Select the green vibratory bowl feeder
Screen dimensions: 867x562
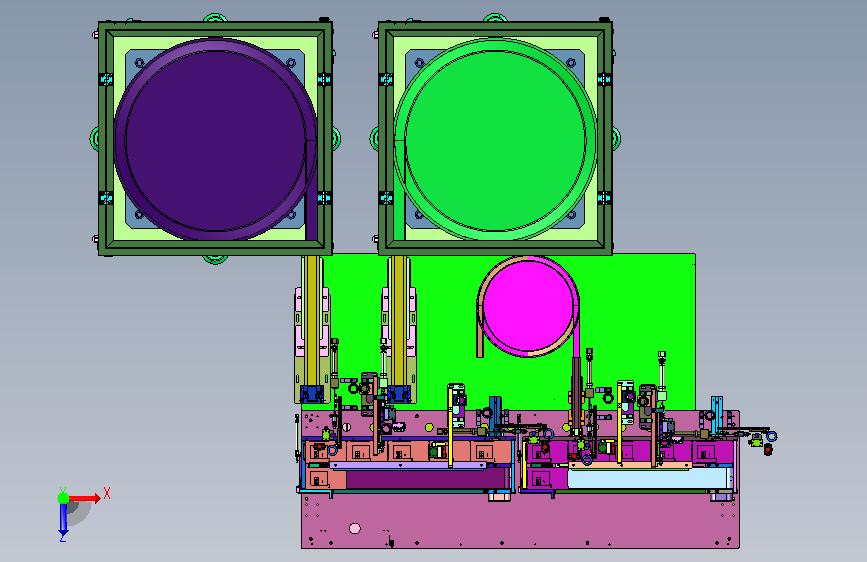pos(495,139)
